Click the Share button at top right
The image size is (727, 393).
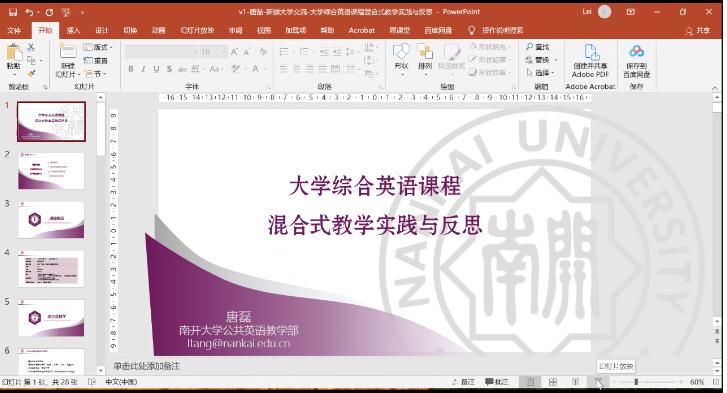pos(698,30)
